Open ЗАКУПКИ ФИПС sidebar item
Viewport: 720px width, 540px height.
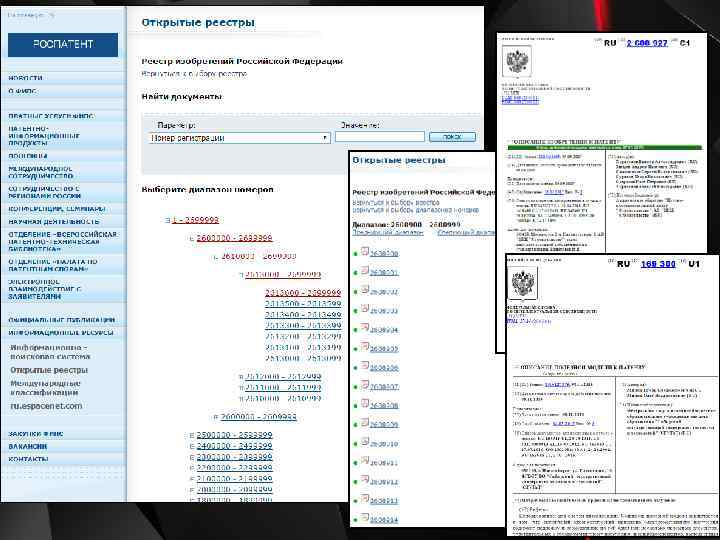[36, 434]
